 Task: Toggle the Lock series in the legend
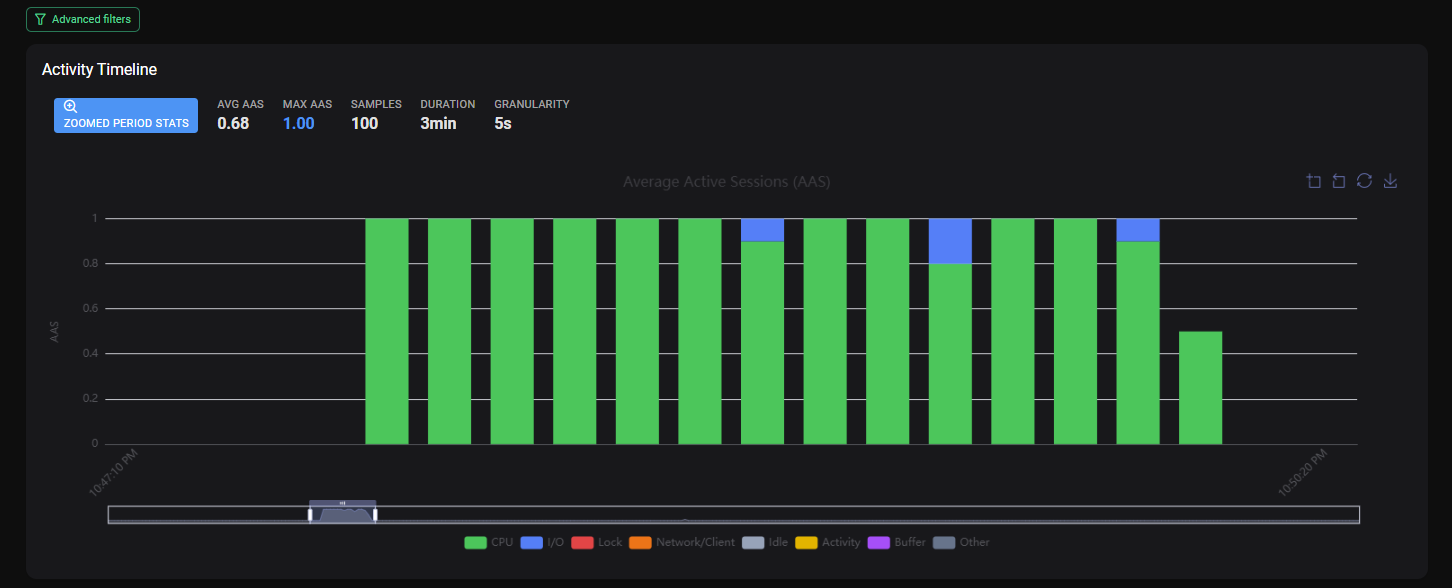[x=596, y=542]
